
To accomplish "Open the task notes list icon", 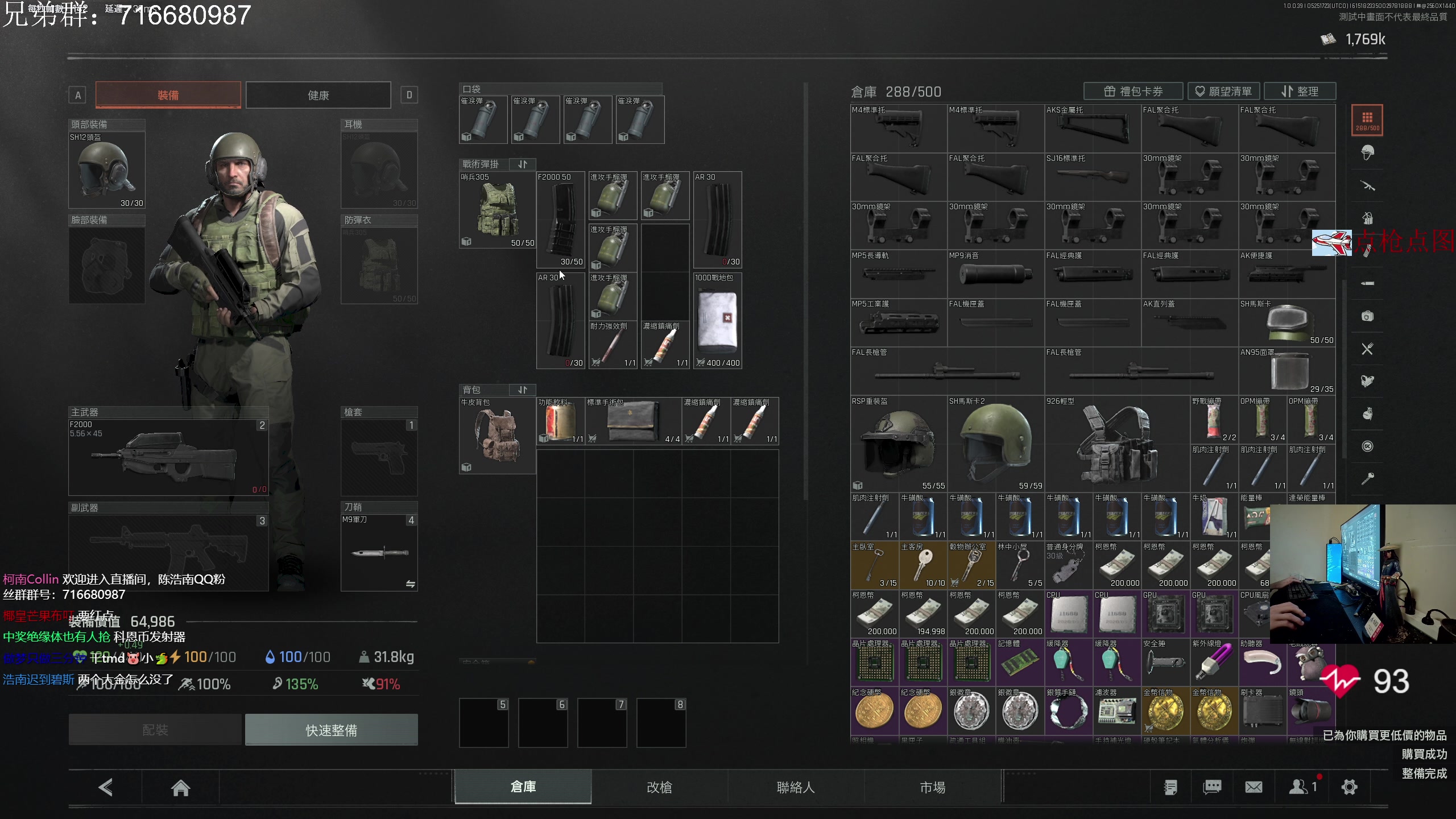I will point(1170,787).
